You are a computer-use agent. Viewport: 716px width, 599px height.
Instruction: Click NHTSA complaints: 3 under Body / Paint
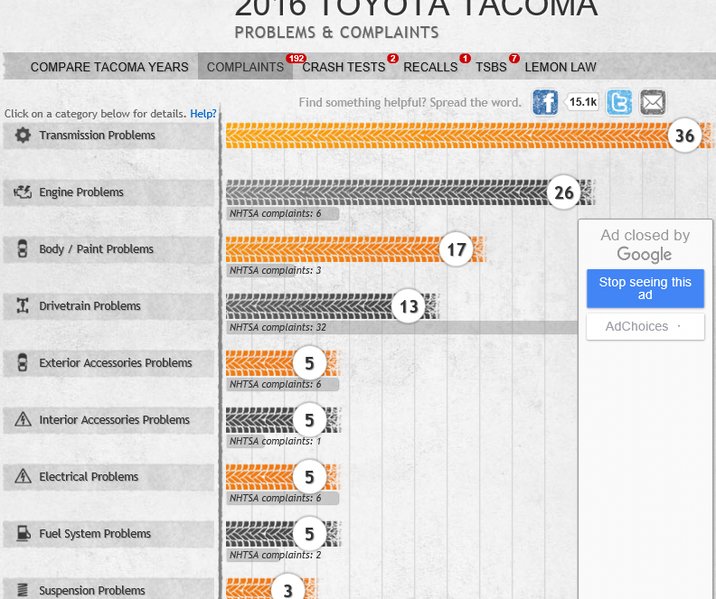coord(275,270)
